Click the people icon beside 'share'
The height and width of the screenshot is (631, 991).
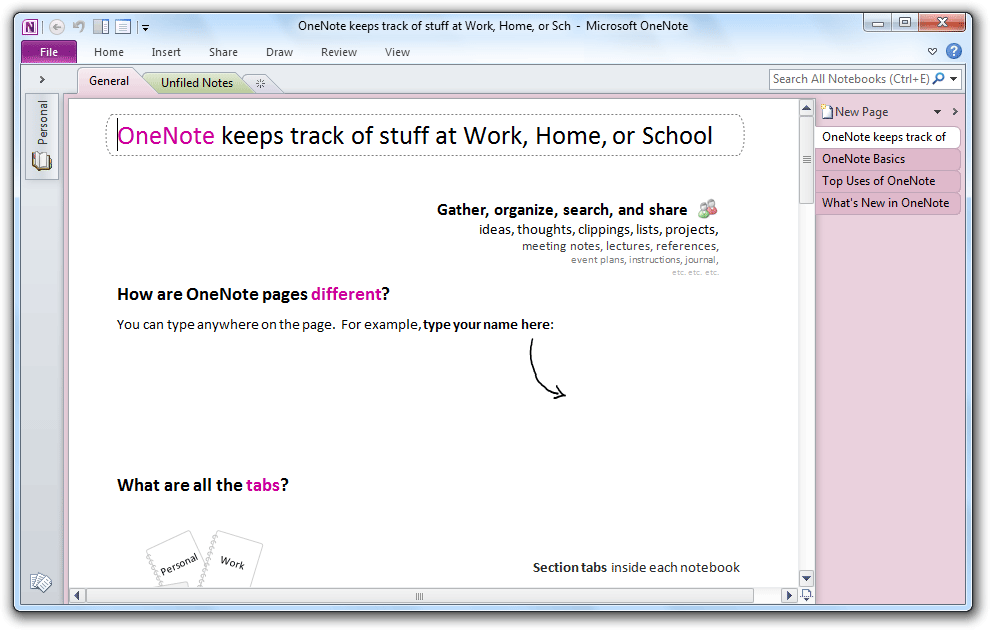708,209
